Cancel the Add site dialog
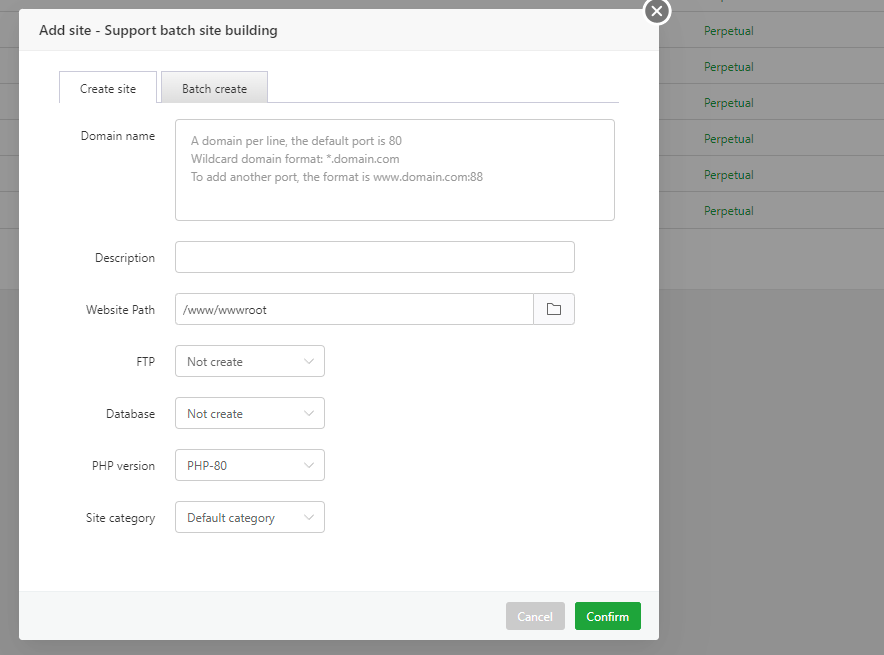This screenshot has width=884, height=655. [x=535, y=616]
